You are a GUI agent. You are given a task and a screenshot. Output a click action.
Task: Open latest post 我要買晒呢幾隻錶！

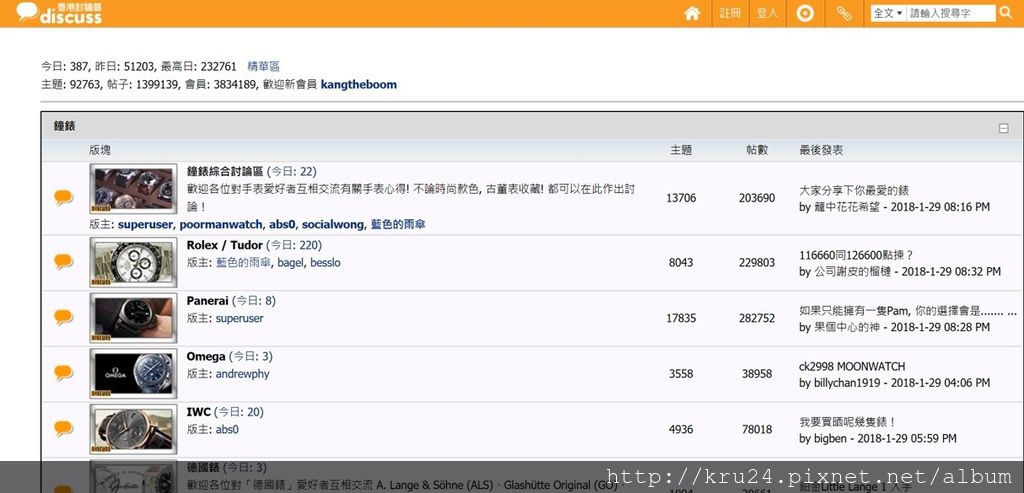[x=848, y=421]
